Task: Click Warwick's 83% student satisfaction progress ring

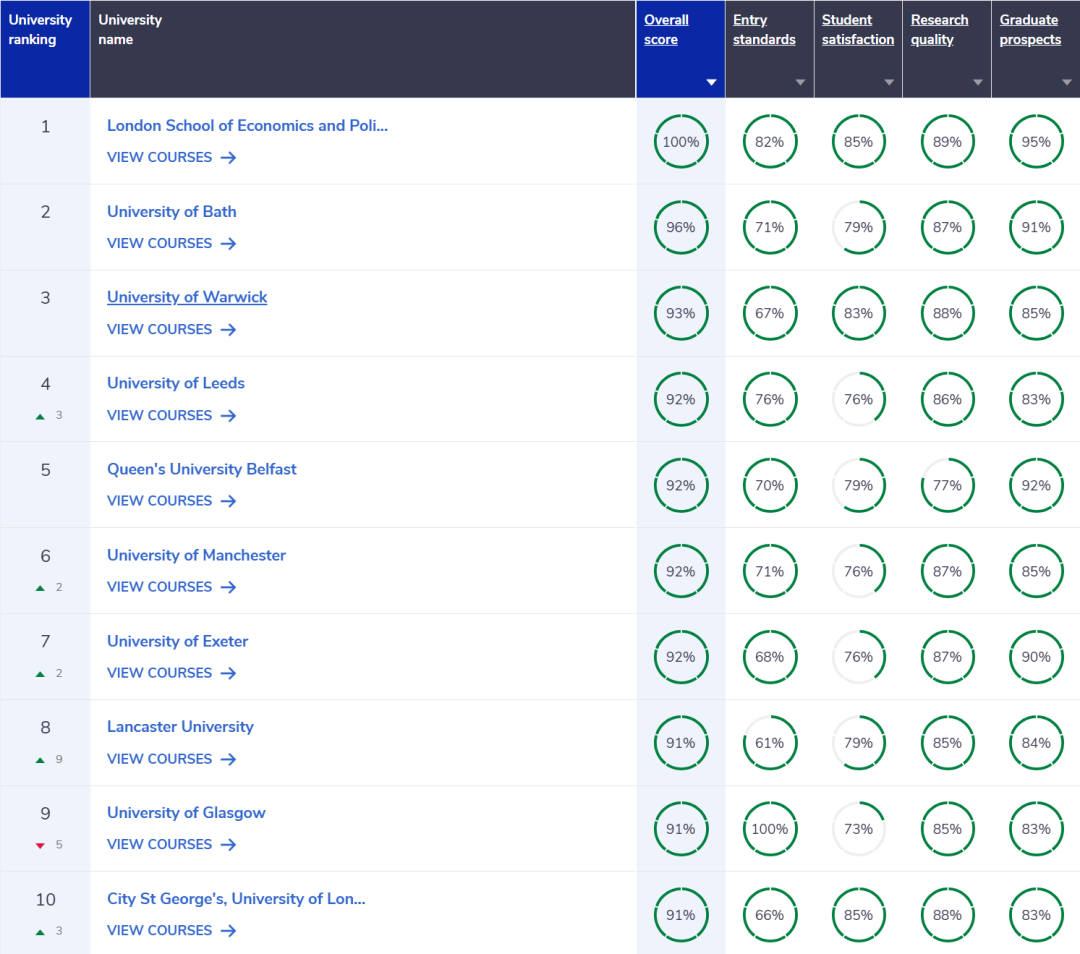Action: [x=858, y=313]
